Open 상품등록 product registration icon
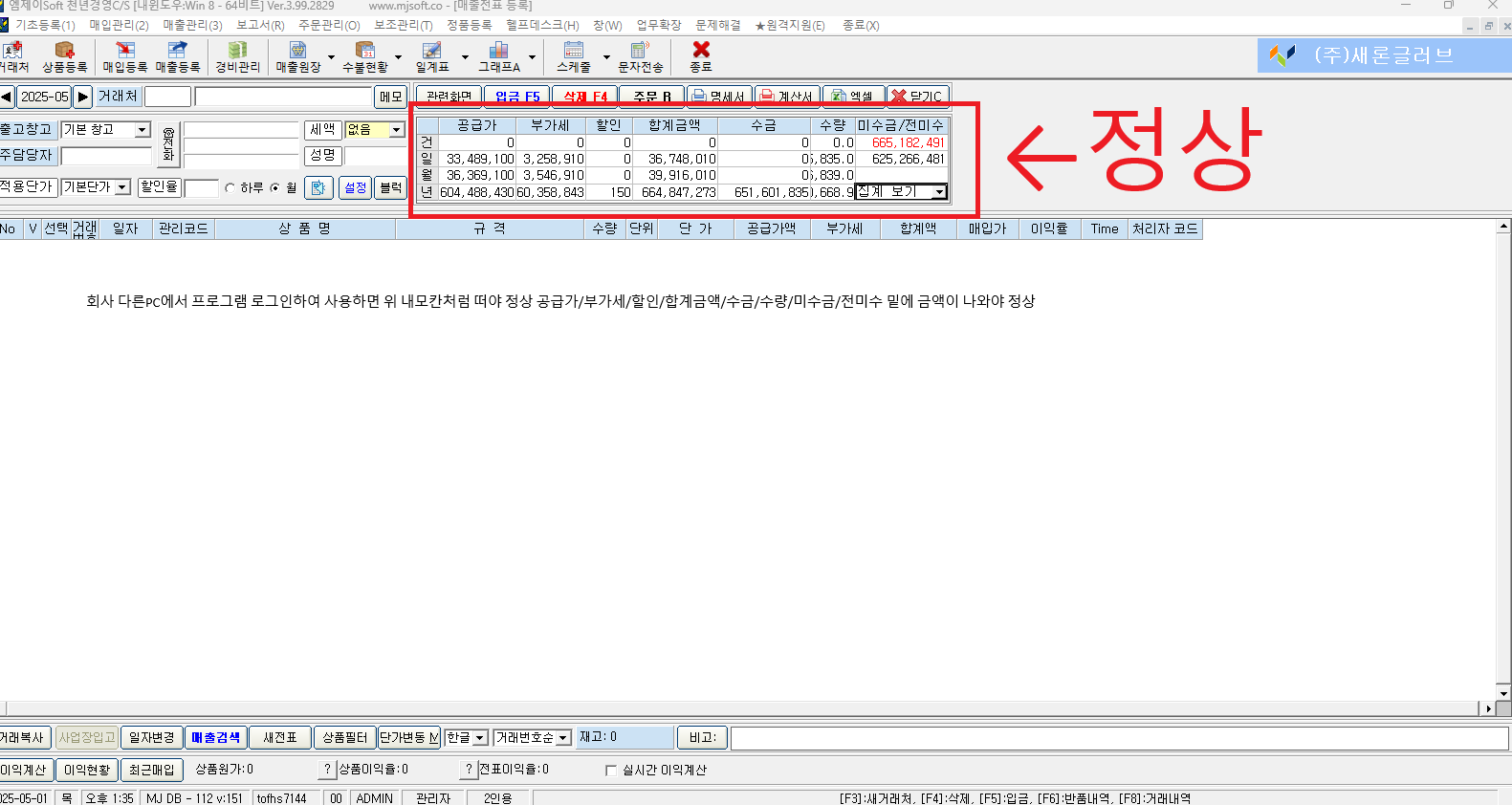 pos(64,56)
